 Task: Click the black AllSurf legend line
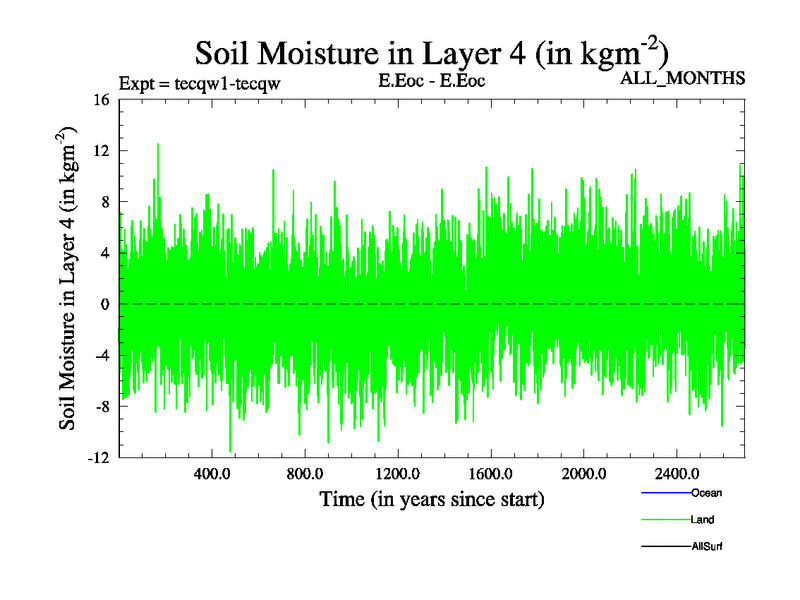664,547
